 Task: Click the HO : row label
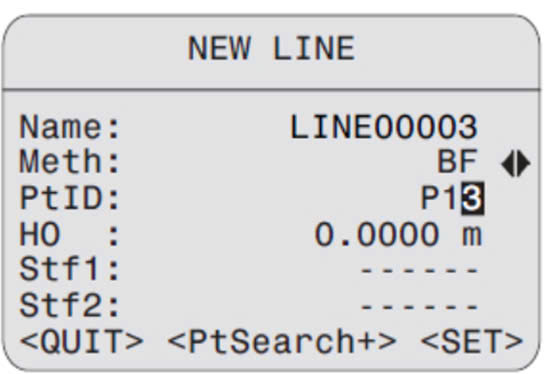pyautogui.click(x=70, y=234)
